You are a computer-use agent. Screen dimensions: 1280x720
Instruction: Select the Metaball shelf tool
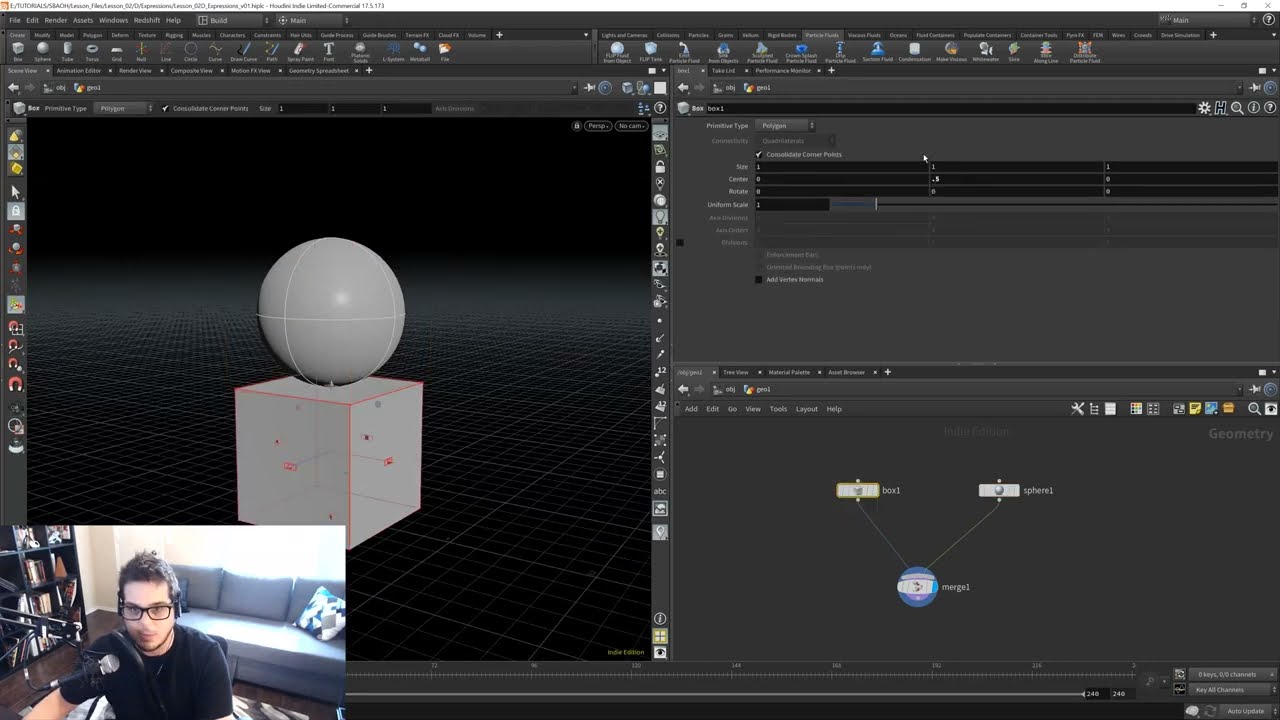(x=420, y=51)
